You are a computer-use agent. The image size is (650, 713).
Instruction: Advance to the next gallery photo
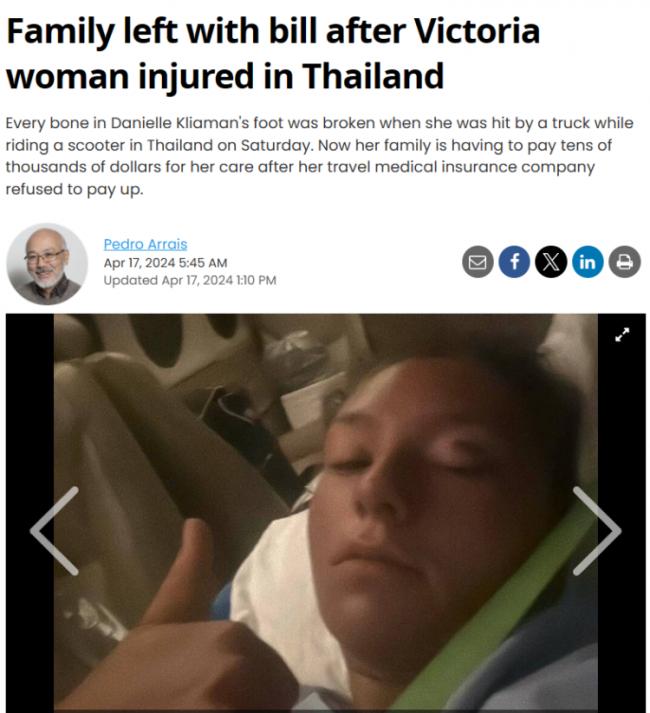pos(597,531)
